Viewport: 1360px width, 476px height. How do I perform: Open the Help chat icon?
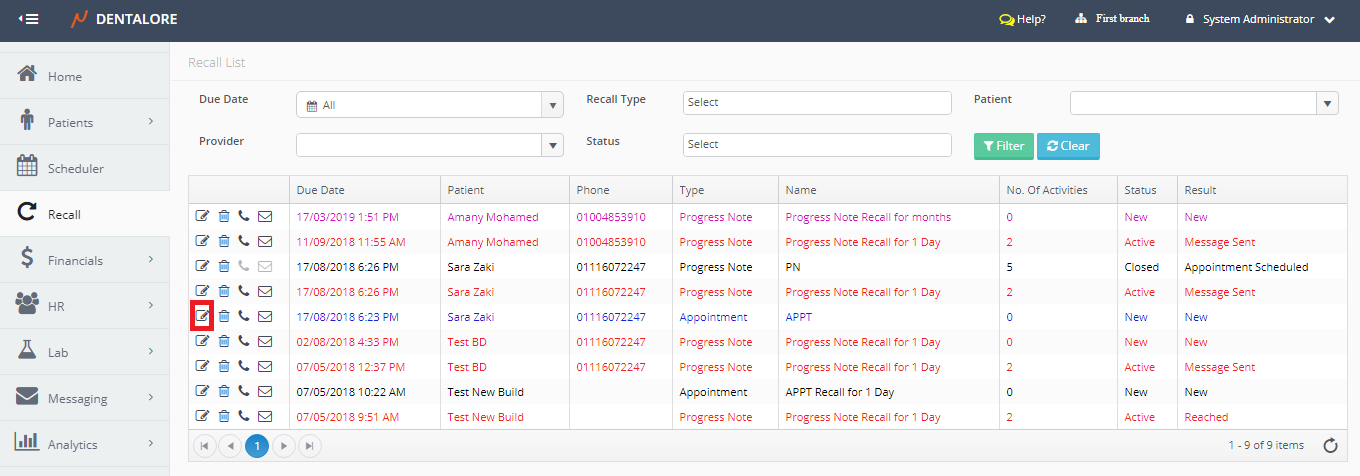point(1007,19)
